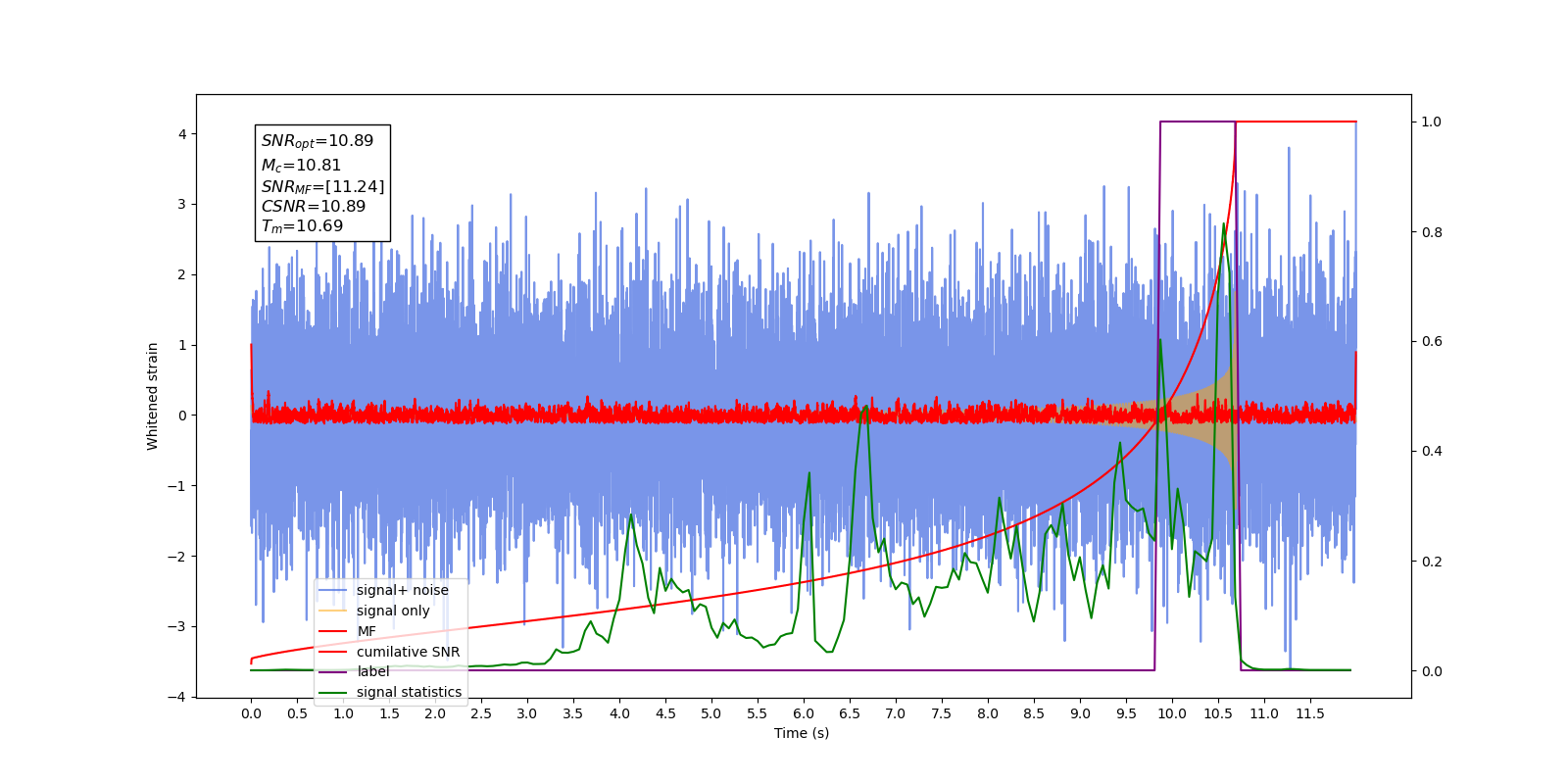Click the 'Time (s)' x-axis label
This screenshot has width=1568, height=784.
[802, 733]
